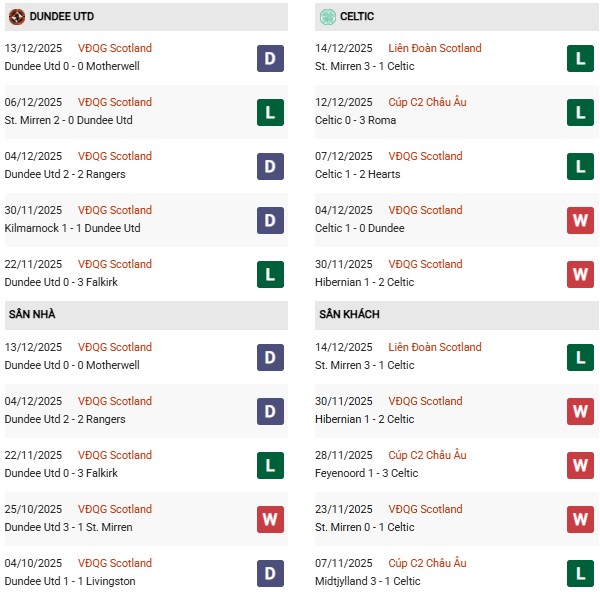Image resolution: width=600 pixels, height=592 pixels.
Task: Click the Dundee Utd club crest
Action: pos(16,17)
